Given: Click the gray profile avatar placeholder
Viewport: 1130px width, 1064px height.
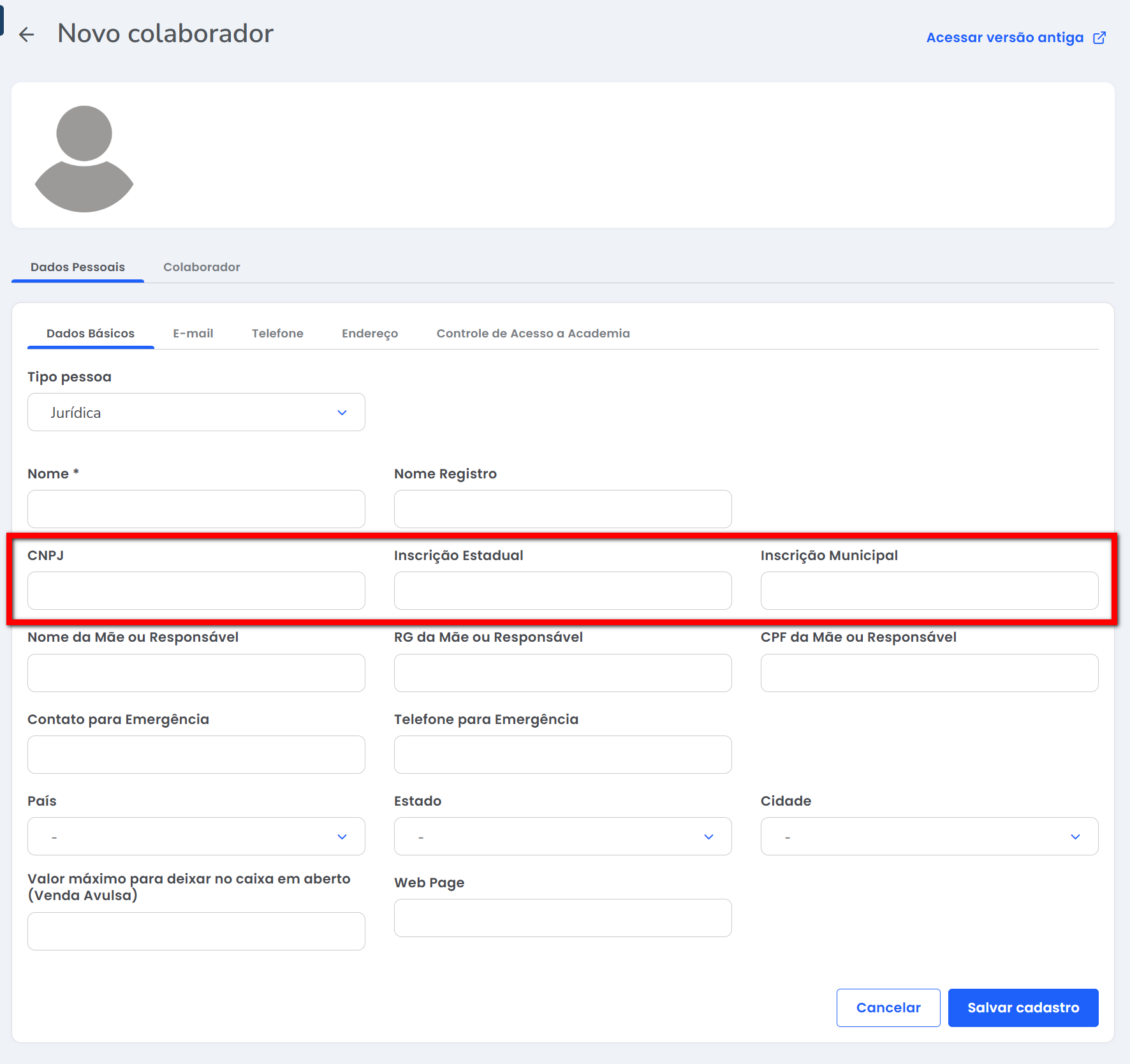Looking at the screenshot, I should click(84, 158).
